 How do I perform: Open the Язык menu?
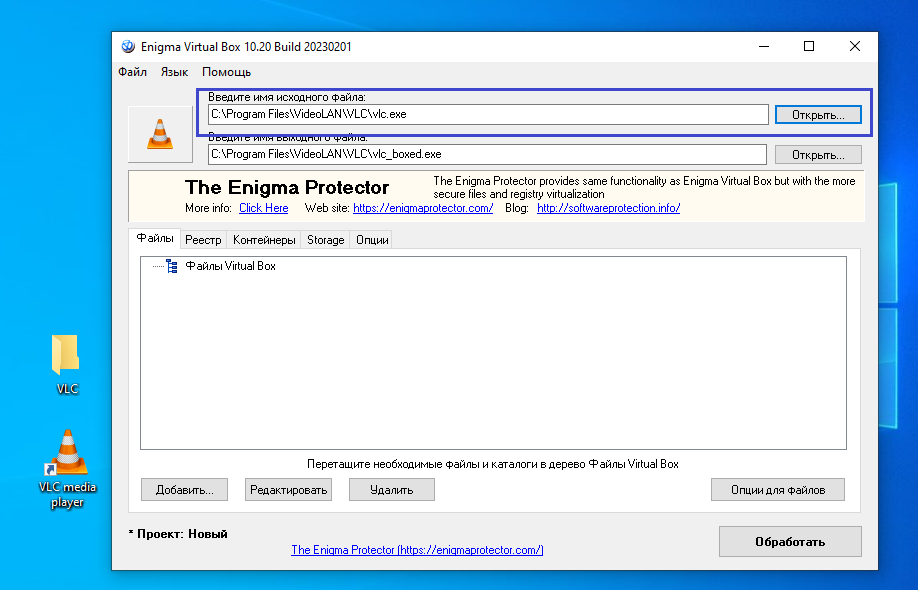coord(174,72)
